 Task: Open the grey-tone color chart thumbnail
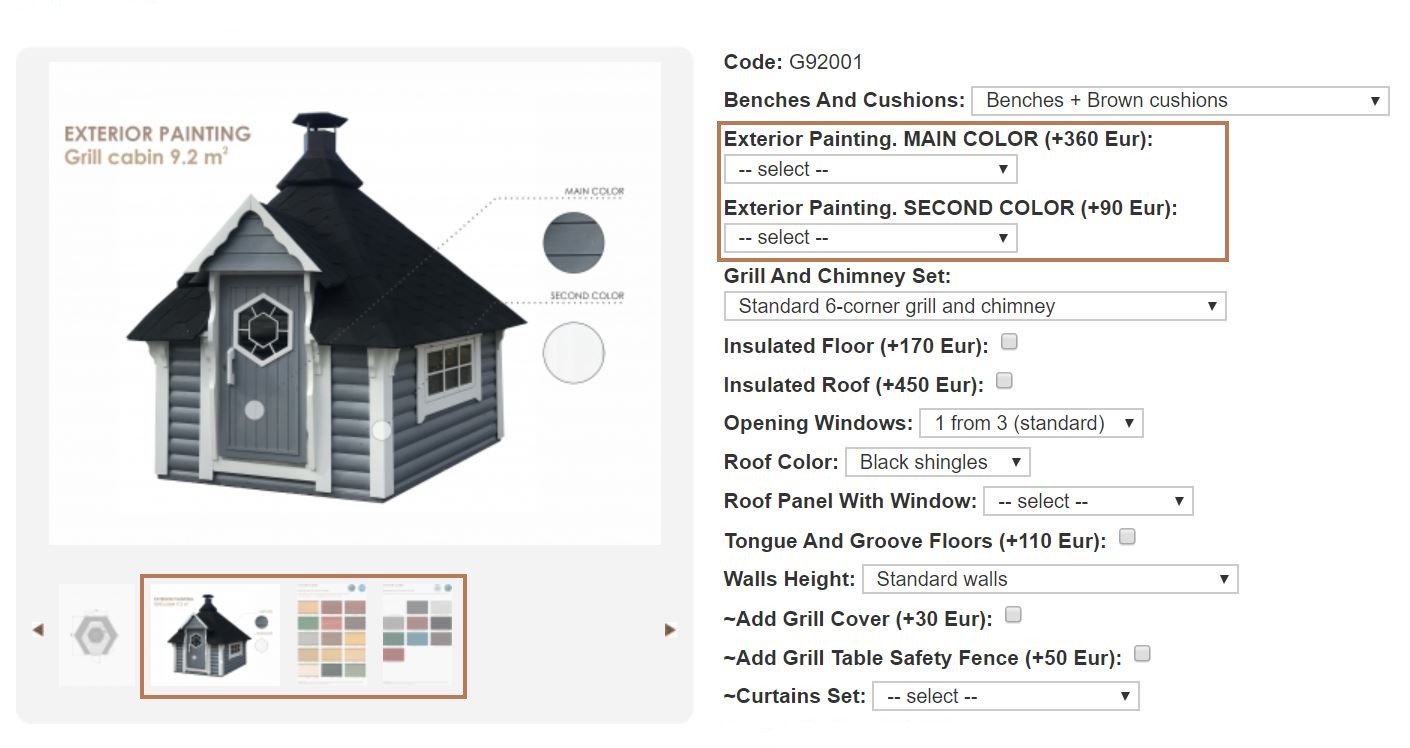(x=418, y=633)
